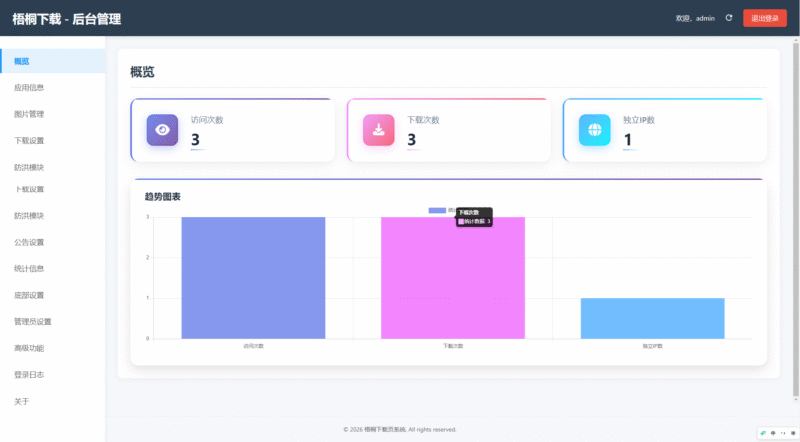Open the 统计信息 sidebar page

pos(29,268)
